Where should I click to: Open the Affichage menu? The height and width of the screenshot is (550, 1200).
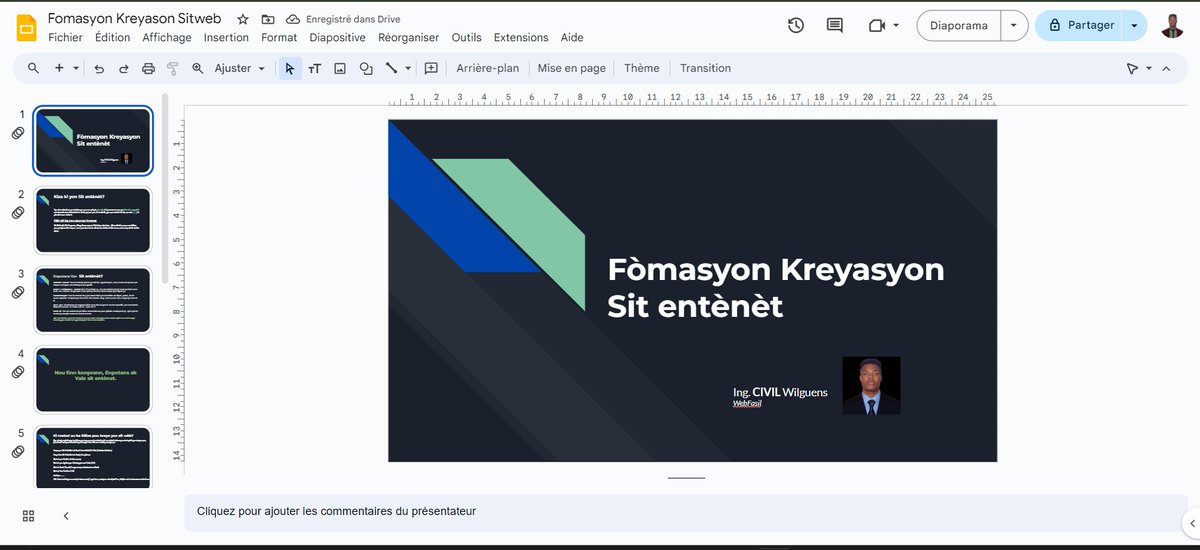pos(166,37)
